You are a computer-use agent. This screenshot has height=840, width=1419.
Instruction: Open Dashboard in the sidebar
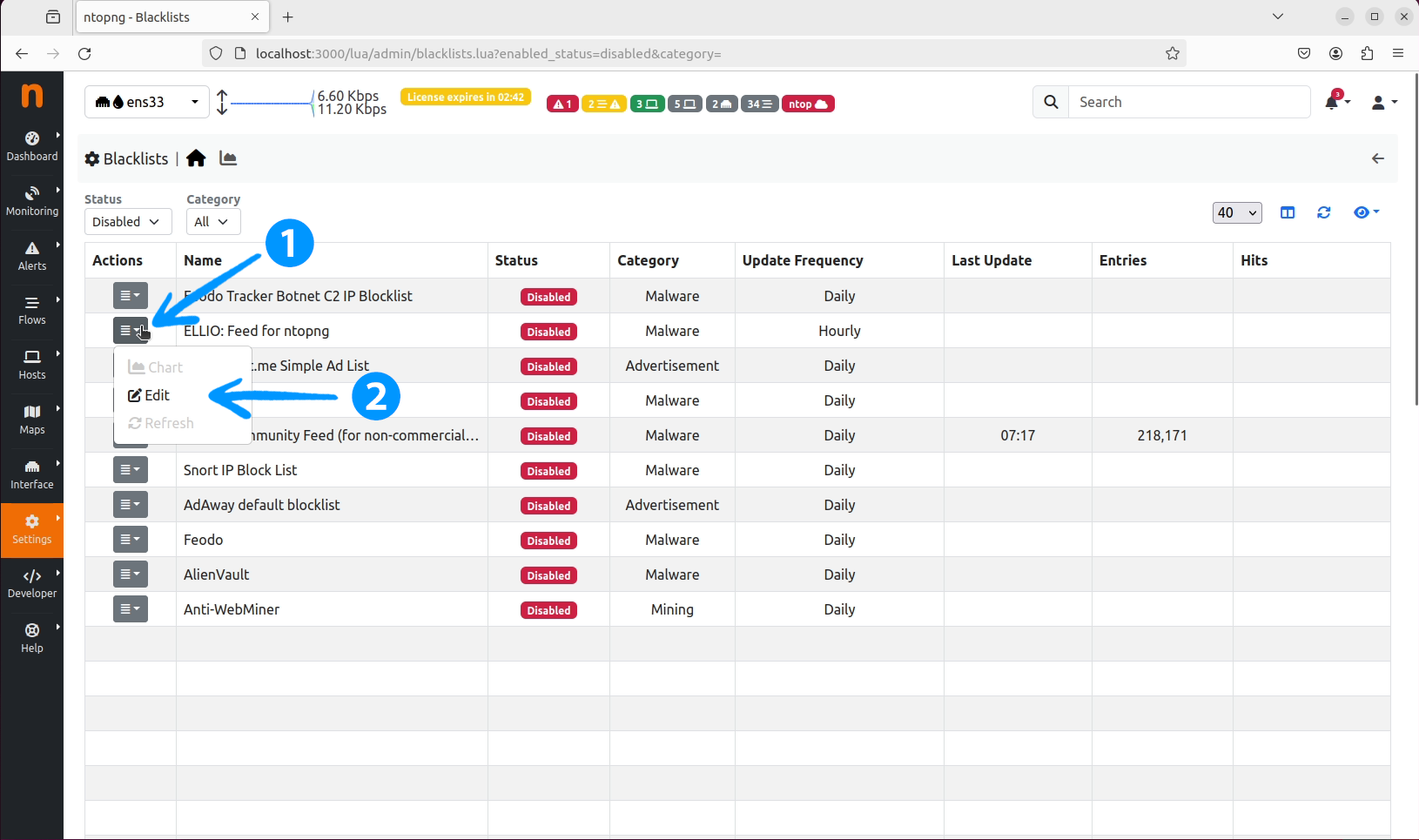pyautogui.click(x=32, y=146)
